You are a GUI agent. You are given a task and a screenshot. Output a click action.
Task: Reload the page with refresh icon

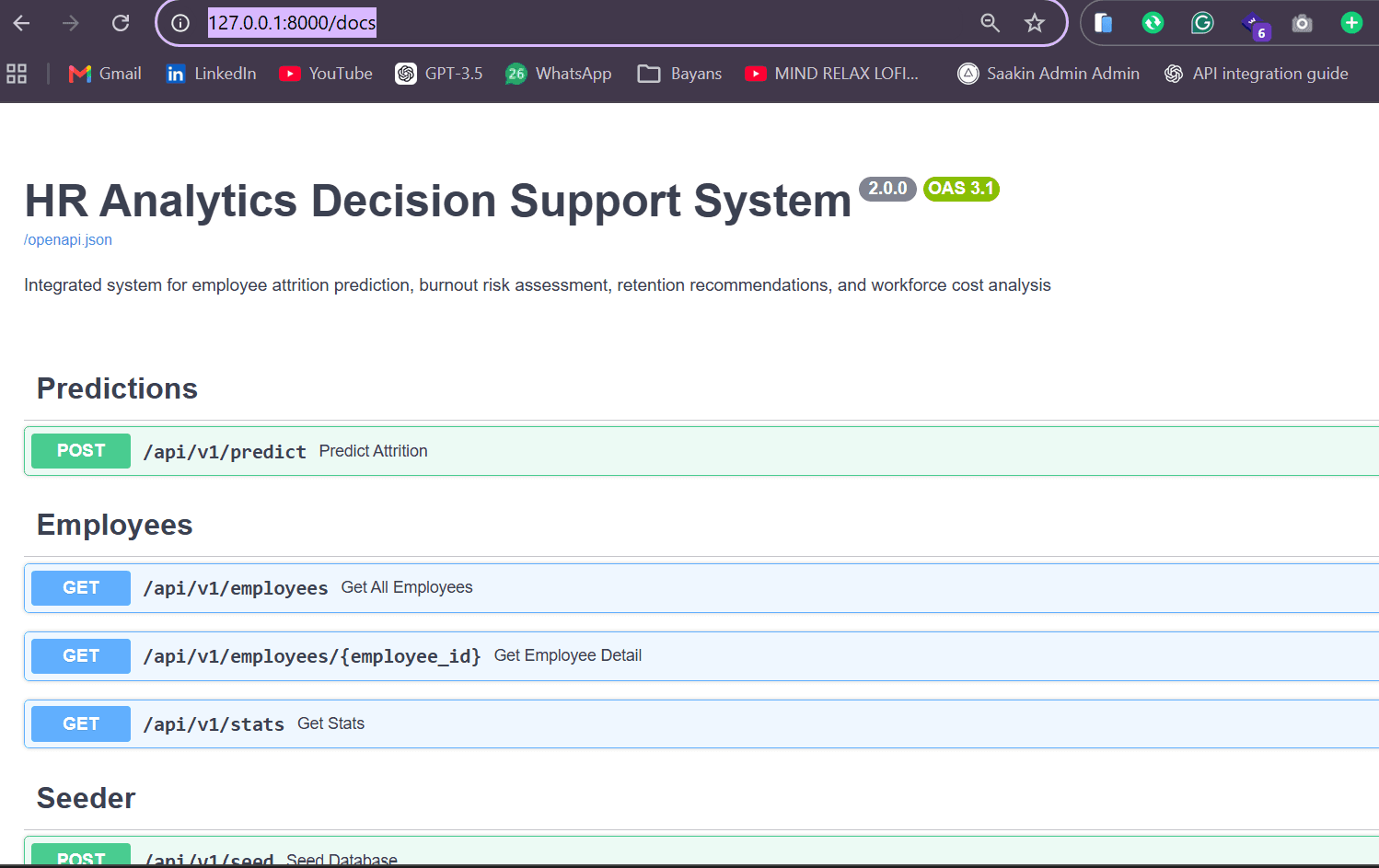coord(121,23)
